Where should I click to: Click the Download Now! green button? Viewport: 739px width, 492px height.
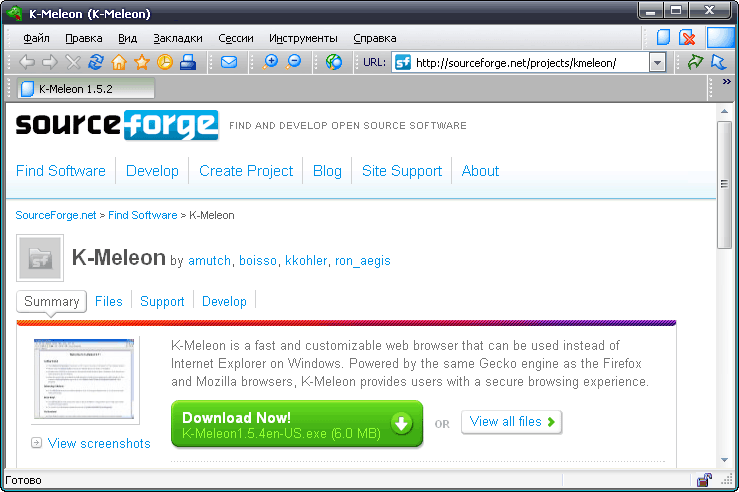pos(297,424)
